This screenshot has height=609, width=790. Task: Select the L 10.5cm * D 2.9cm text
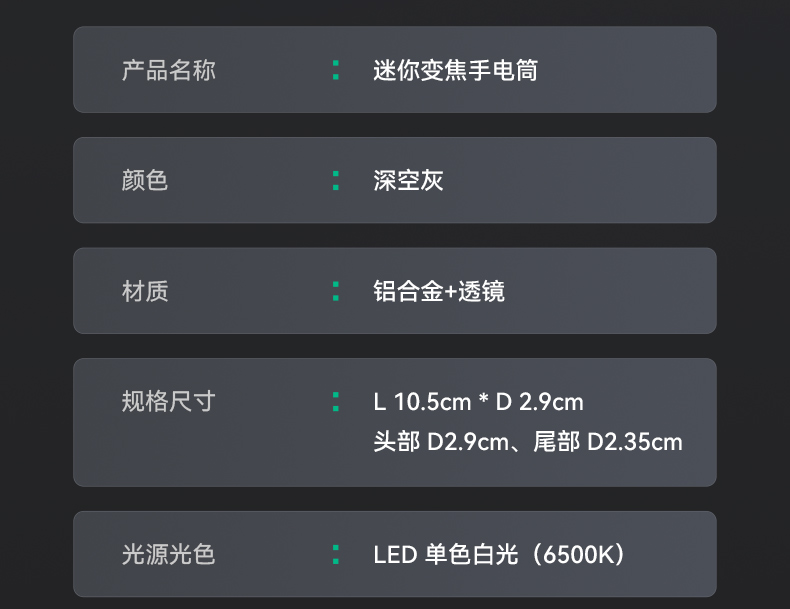pyautogui.click(x=478, y=402)
